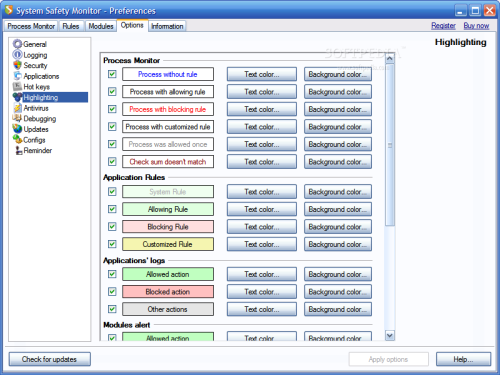Uncheck the Check sum doesn't match checkbox
This screenshot has width=500, height=375.
(112, 162)
